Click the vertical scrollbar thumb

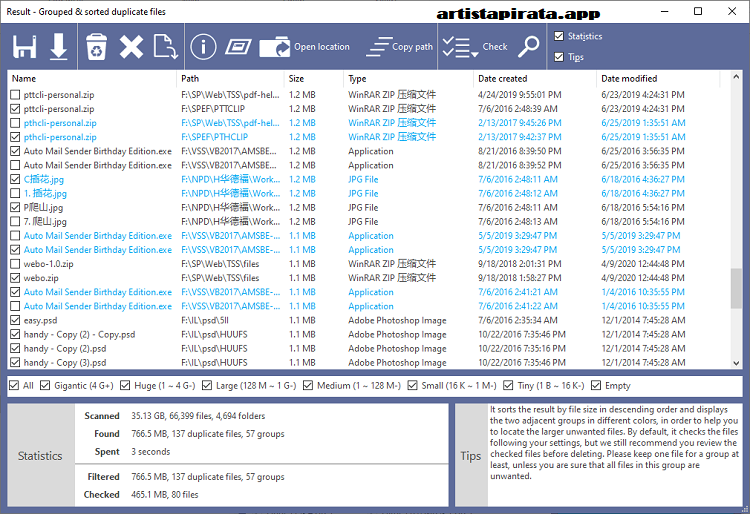[x=736, y=288]
